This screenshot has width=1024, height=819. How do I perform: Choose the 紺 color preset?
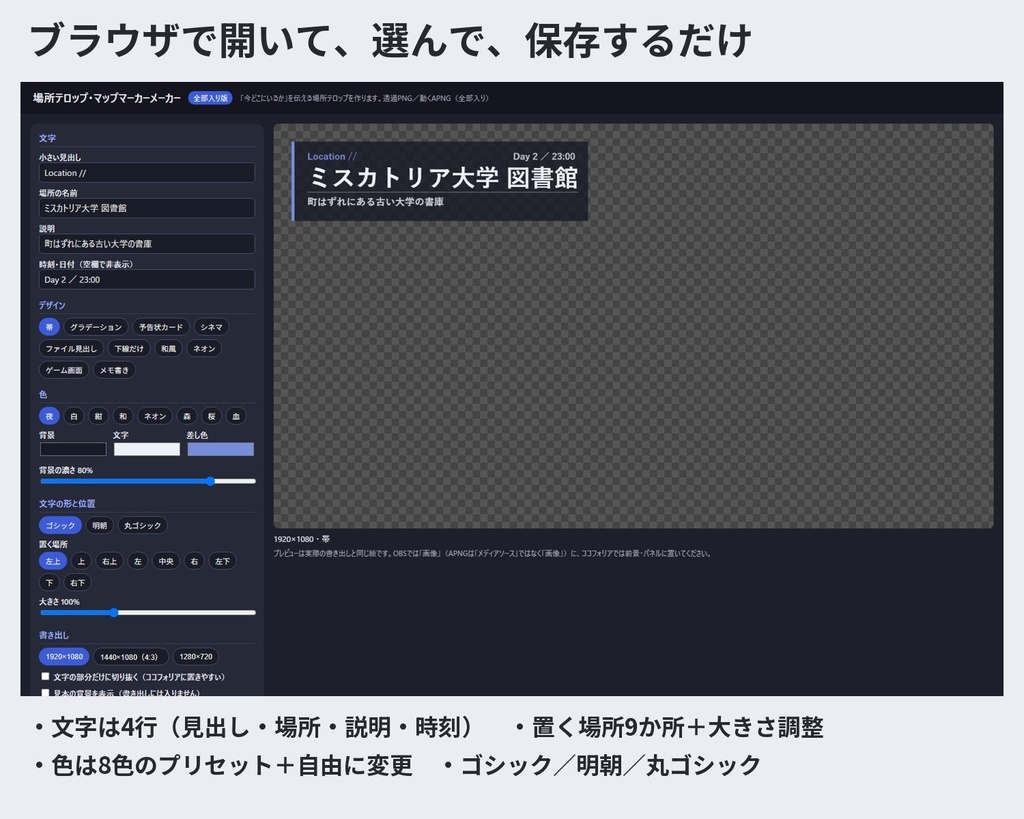pyautogui.click(x=98, y=416)
